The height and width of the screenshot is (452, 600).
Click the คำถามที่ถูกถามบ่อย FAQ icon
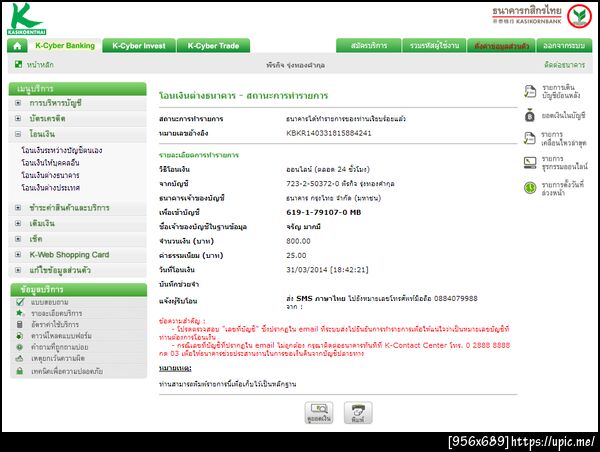coord(20,347)
